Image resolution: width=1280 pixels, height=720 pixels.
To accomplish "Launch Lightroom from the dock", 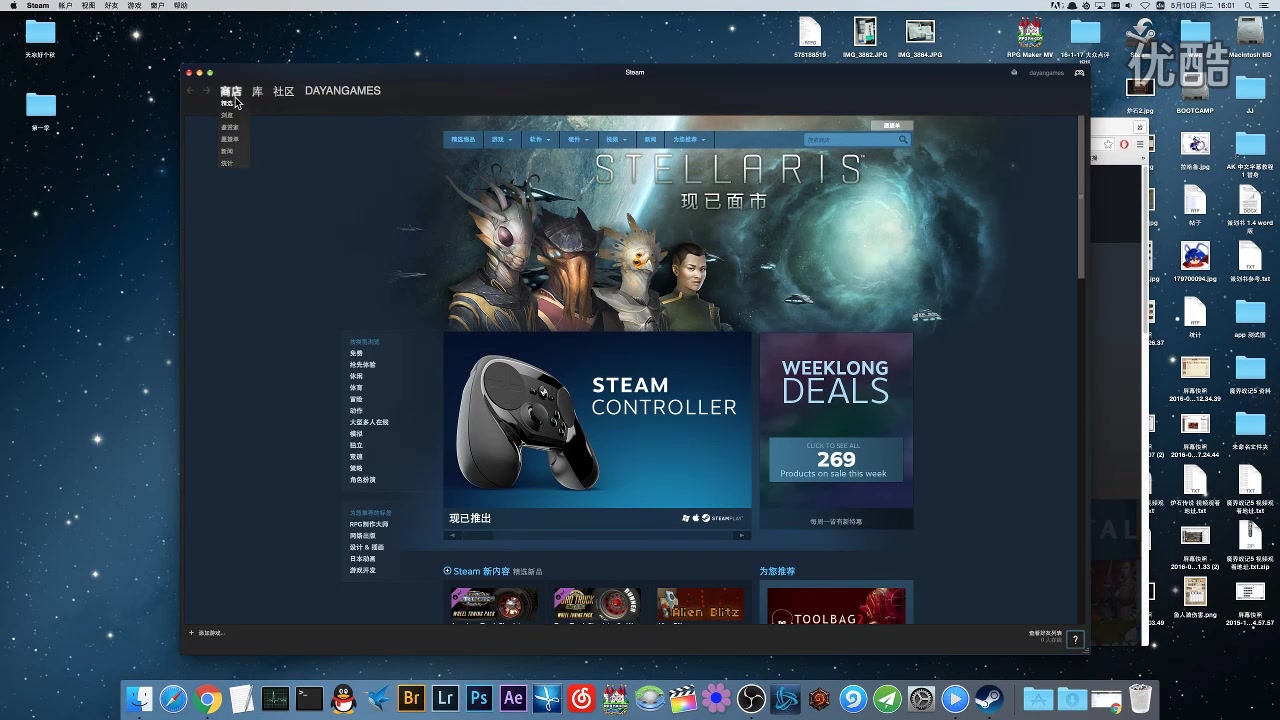I will click(445, 699).
